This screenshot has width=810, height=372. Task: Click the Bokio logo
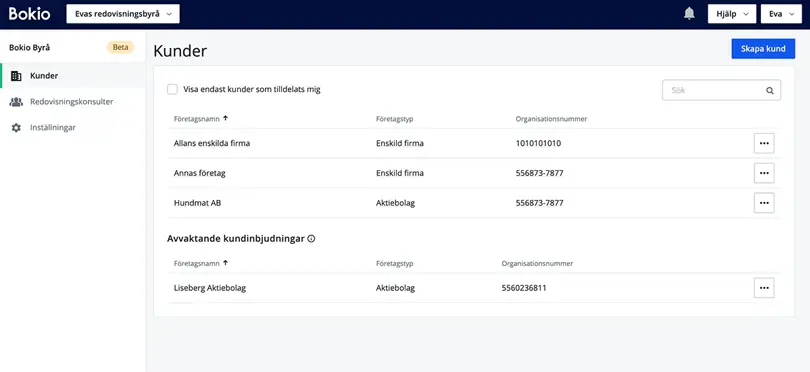(29, 14)
